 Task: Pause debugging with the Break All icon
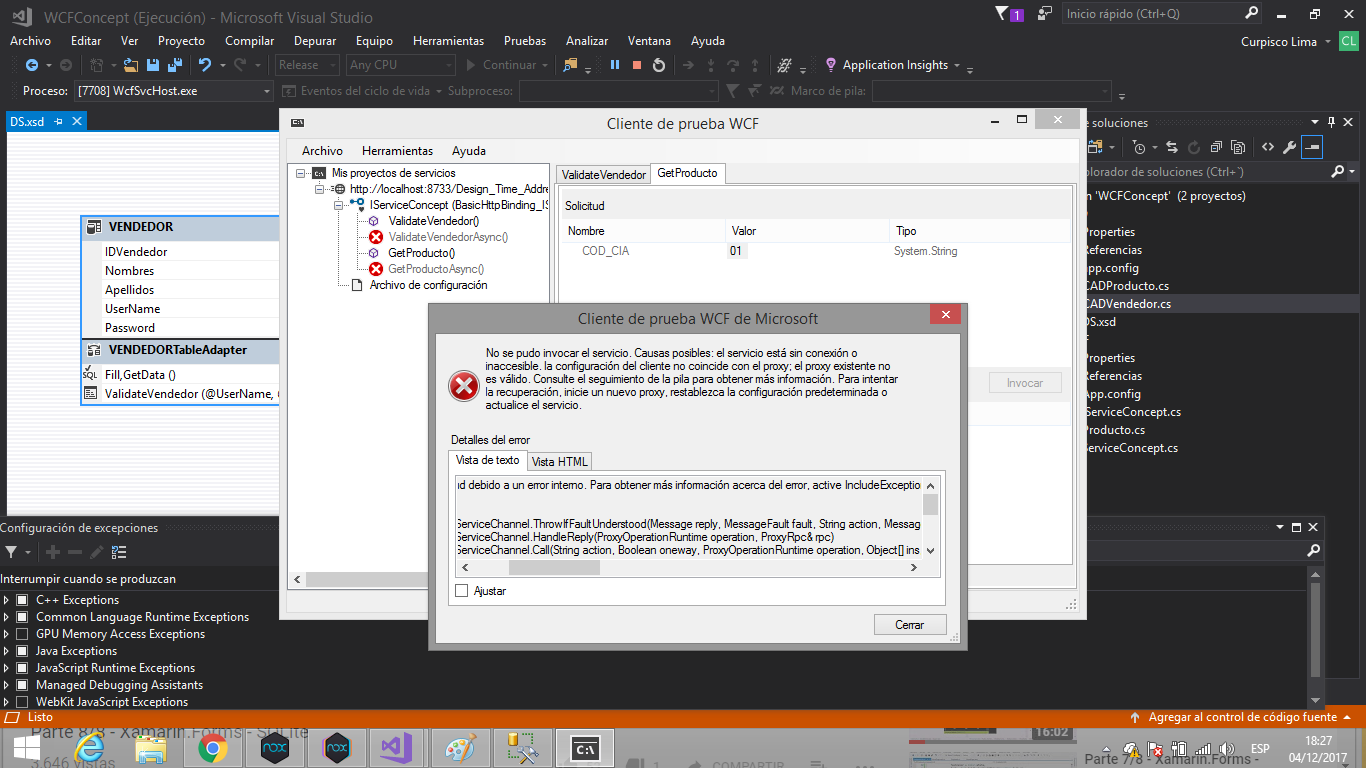(614, 65)
